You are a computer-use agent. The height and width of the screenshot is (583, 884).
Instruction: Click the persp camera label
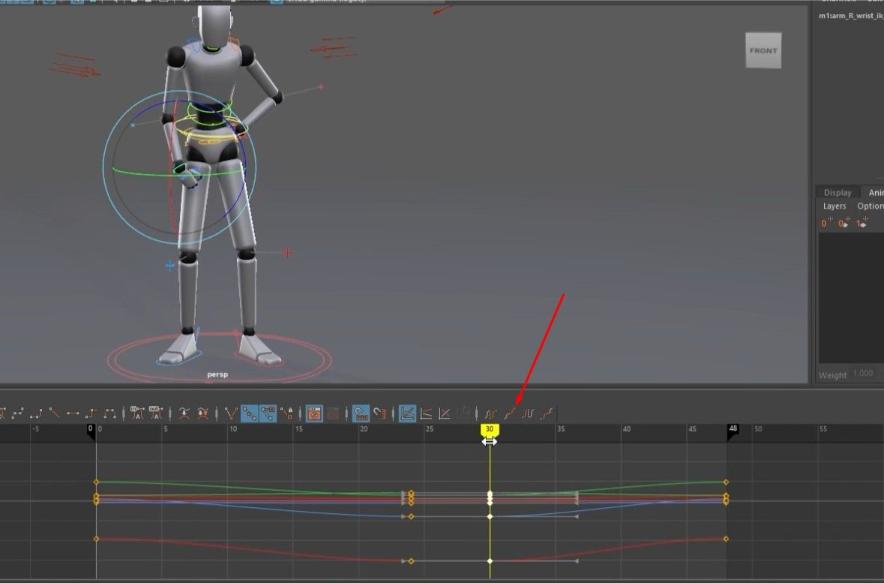pyautogui.click(x=218, y=374)
